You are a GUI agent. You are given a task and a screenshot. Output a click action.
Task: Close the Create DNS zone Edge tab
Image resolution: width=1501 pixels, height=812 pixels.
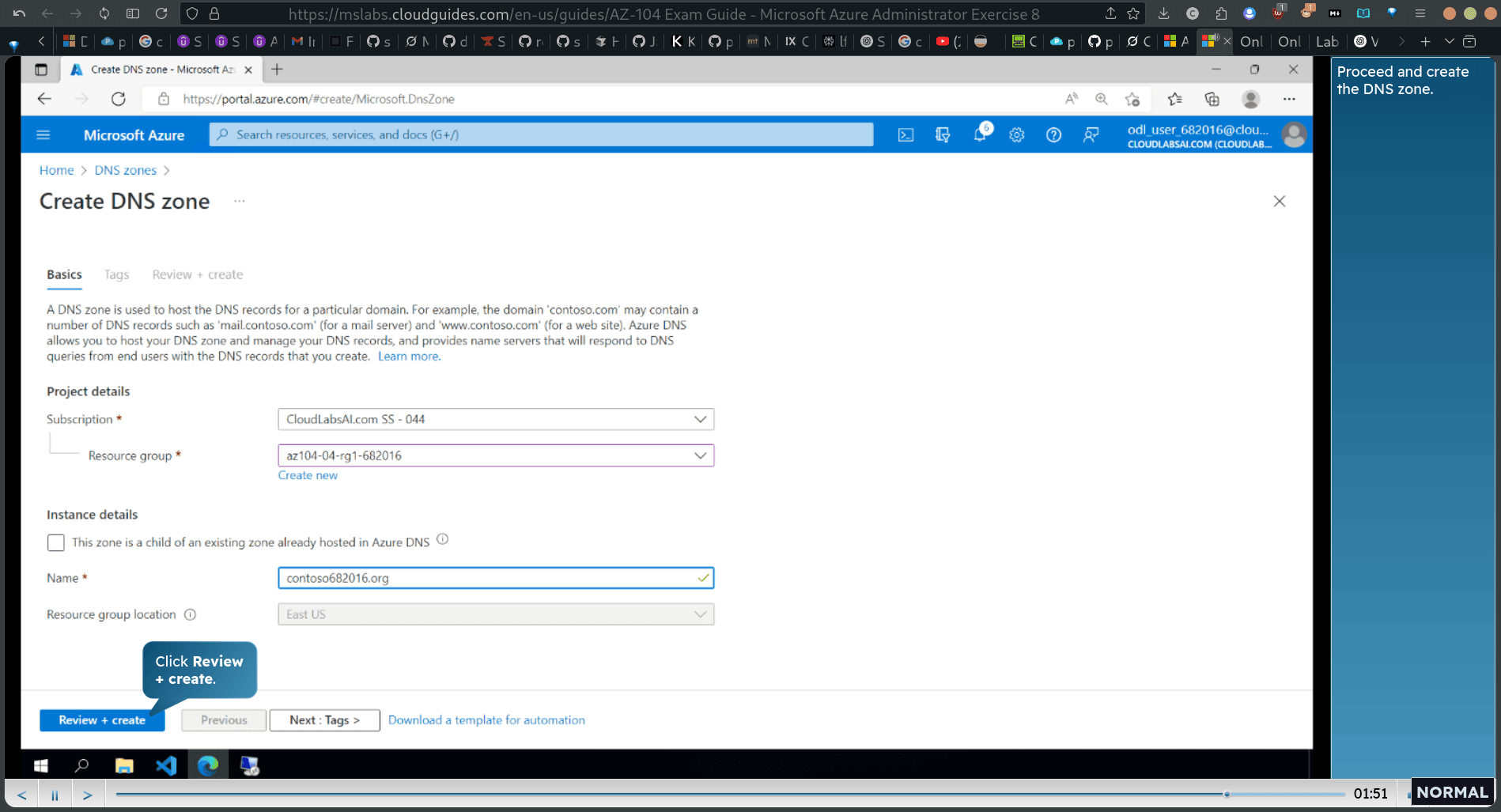248,70
